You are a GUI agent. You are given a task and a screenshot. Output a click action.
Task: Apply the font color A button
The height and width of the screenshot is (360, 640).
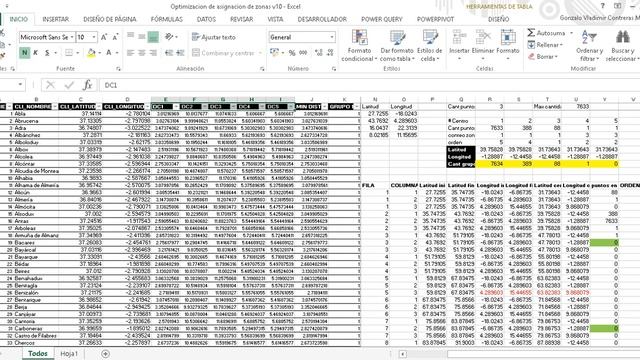tap(109, 53)
